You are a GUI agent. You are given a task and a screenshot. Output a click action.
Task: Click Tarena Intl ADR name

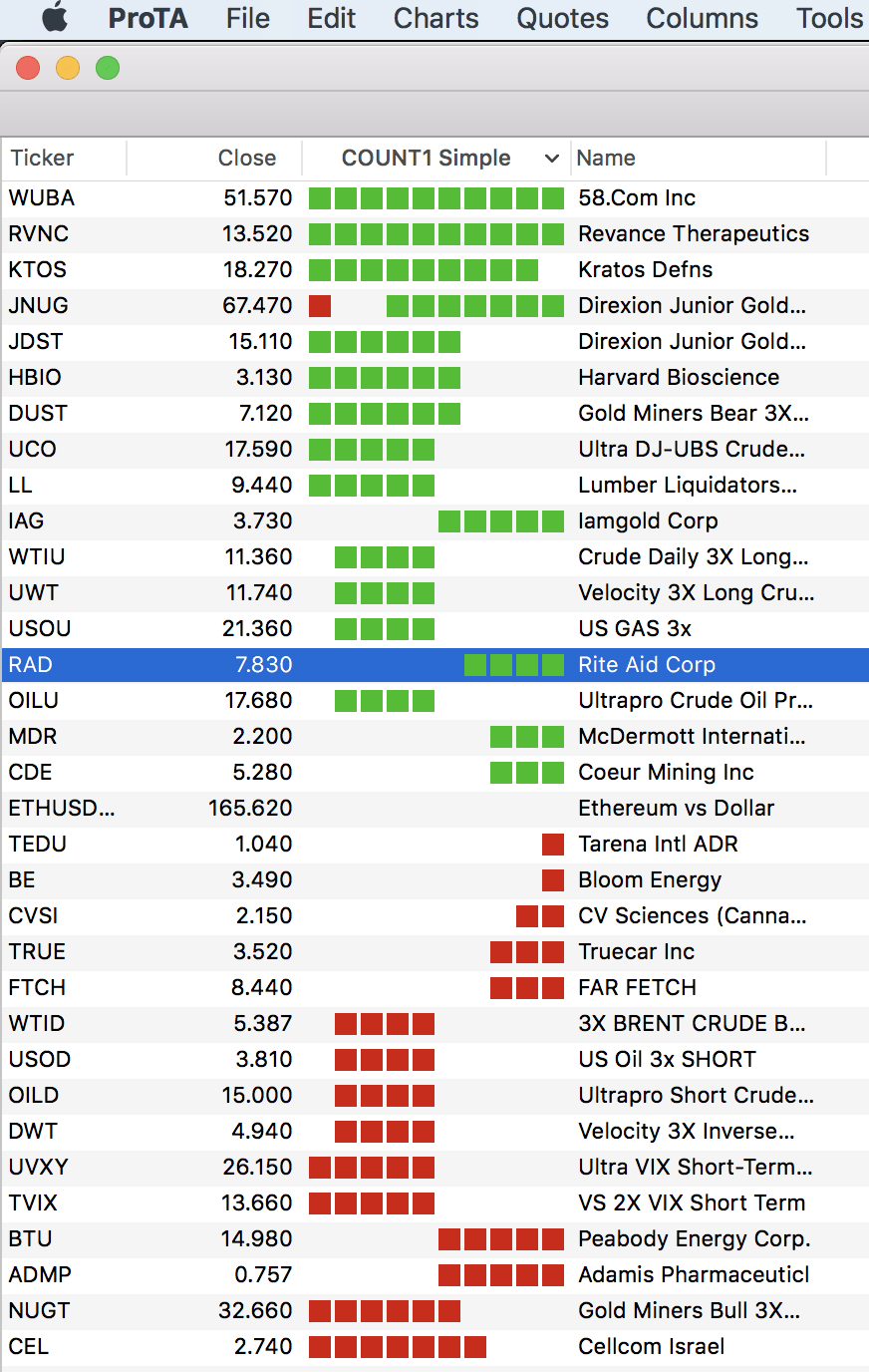658,844
